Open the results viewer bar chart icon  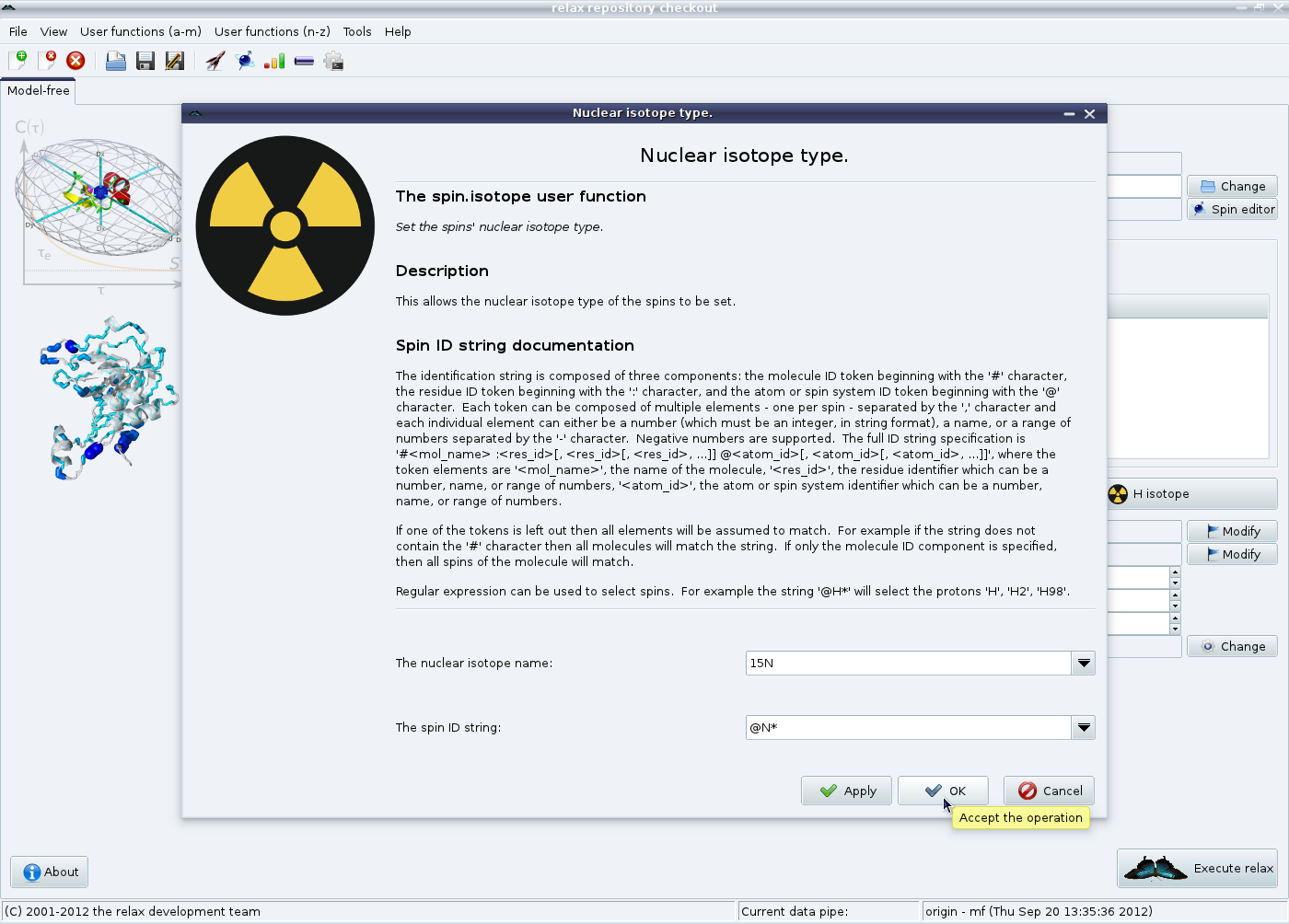point(274,61)
